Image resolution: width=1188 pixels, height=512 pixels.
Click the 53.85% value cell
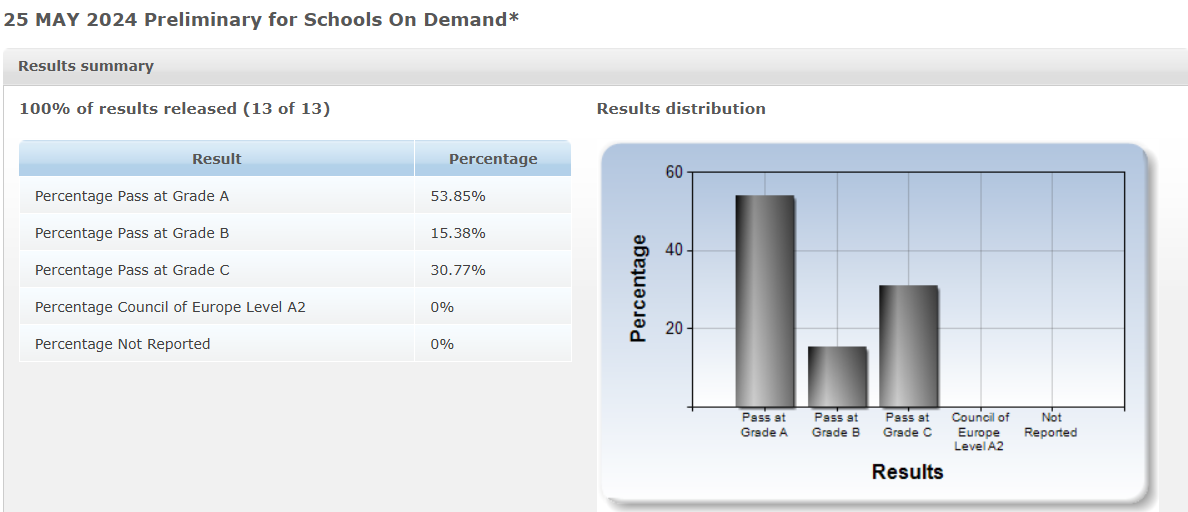tap(493, 196)
